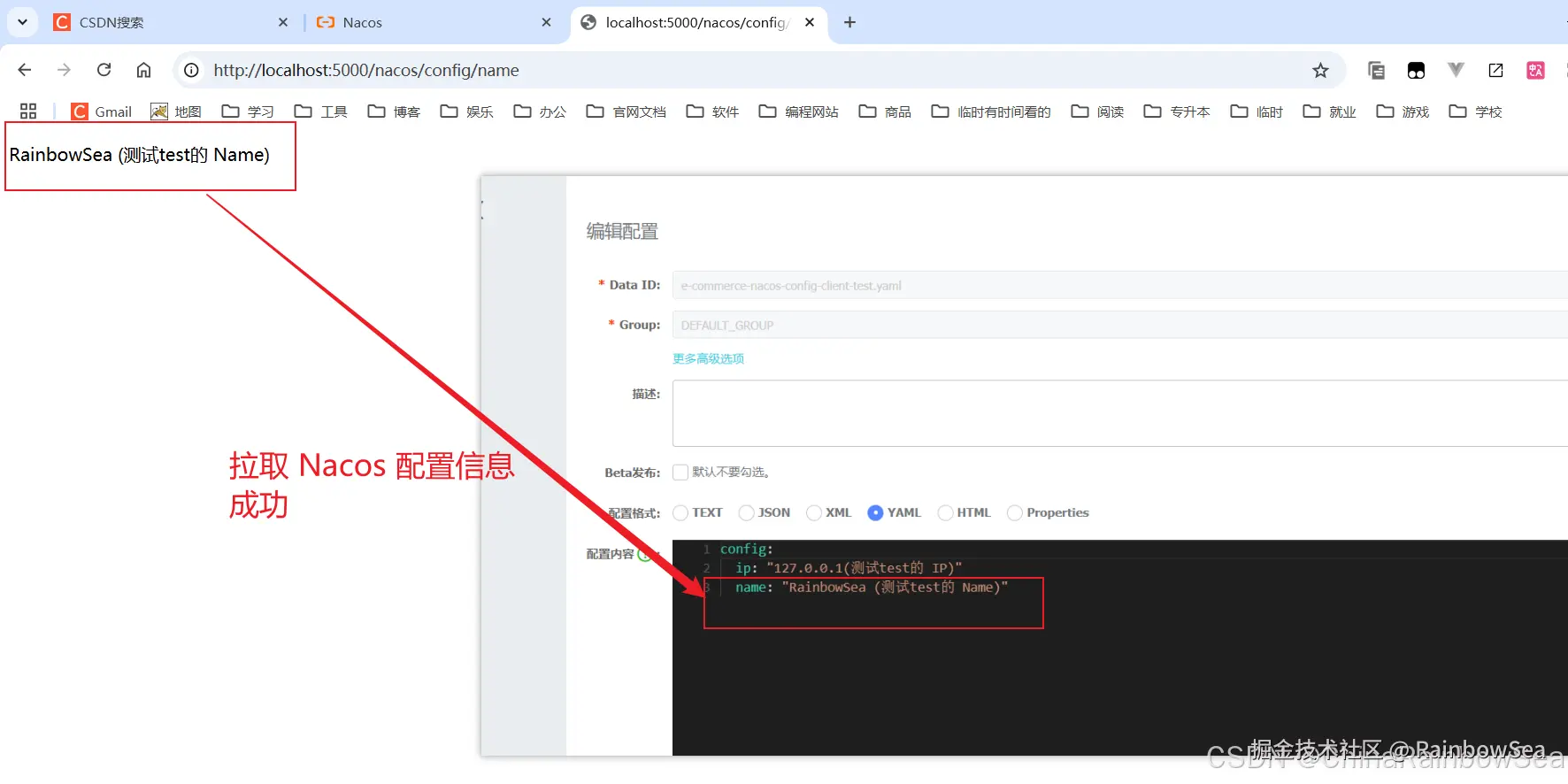
Task: Open the 专升本 bookmark folder
Action: (1177, 111)
